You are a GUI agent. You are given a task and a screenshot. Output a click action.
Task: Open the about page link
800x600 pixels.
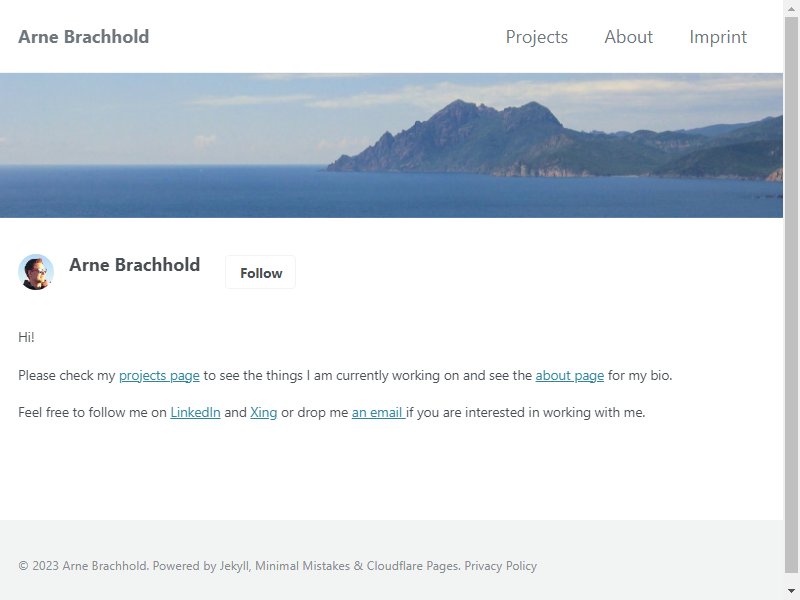click(x=569, y=376)
